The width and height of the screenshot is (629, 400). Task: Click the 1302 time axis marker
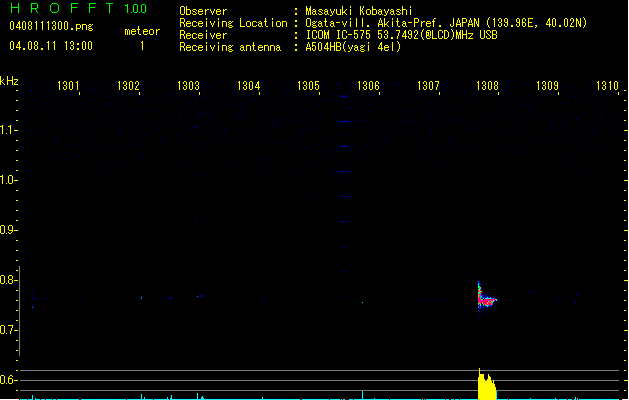tap(128, 85)
